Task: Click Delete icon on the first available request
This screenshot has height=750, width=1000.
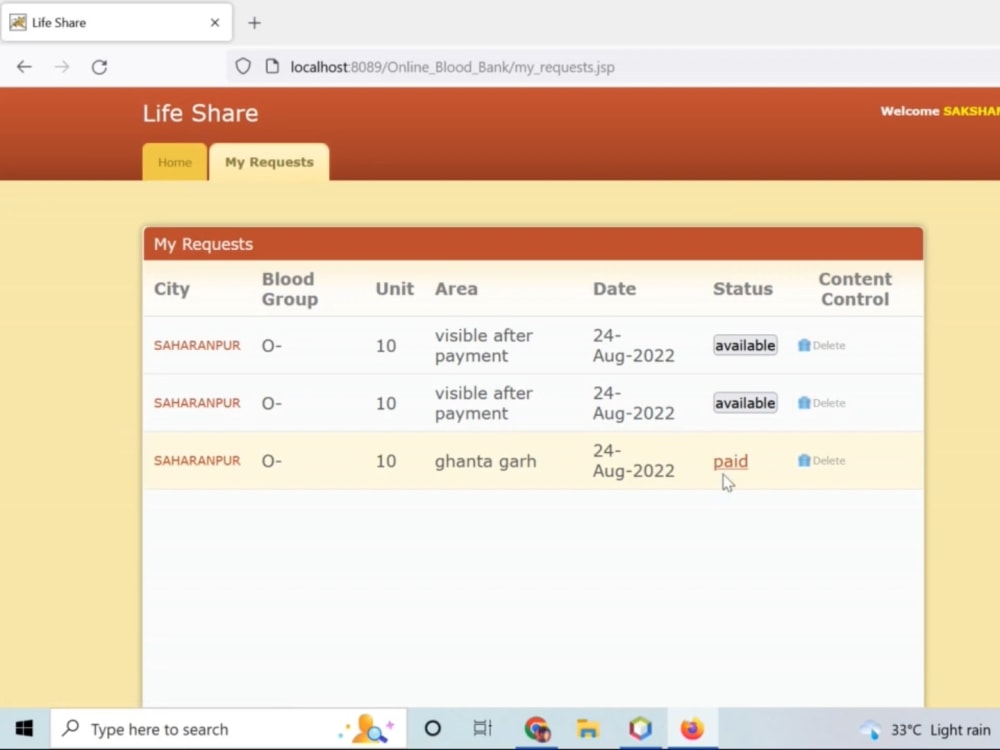Action: [x=820, y=344]
